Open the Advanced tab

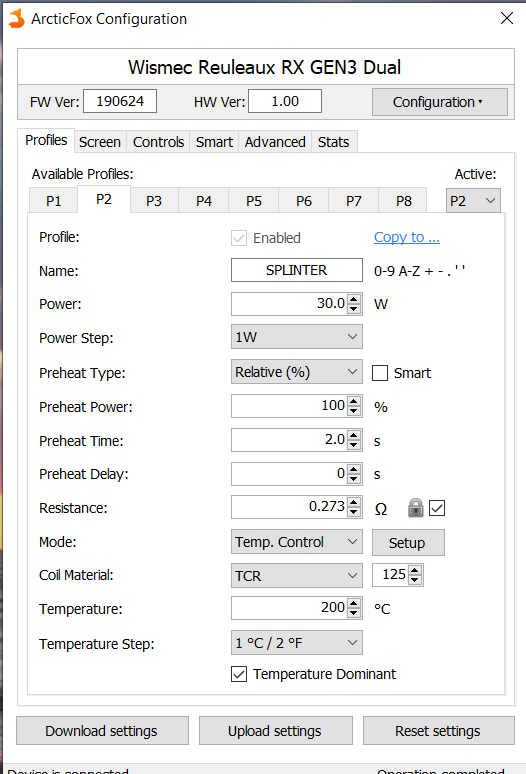pyautogui.click(x=275, y=142)
